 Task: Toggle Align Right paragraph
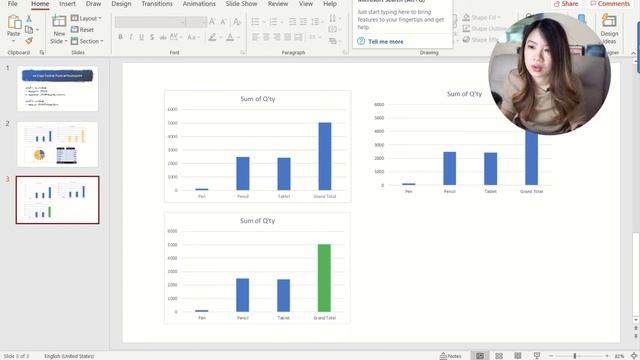277,37
